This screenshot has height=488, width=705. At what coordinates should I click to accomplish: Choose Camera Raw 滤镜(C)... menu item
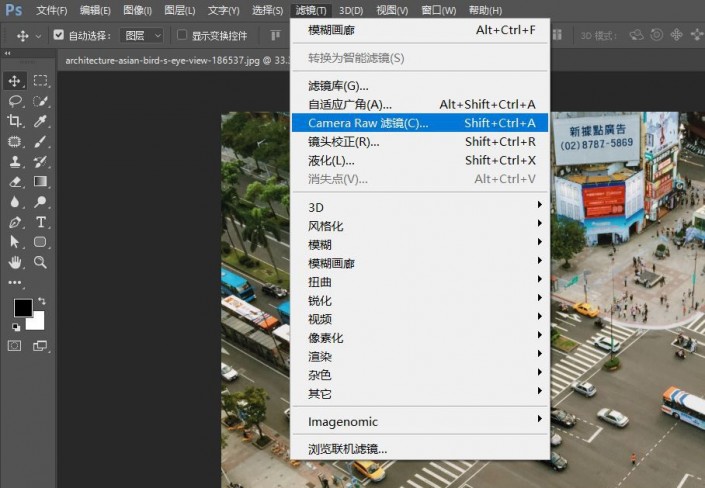(x=420, y=123)
